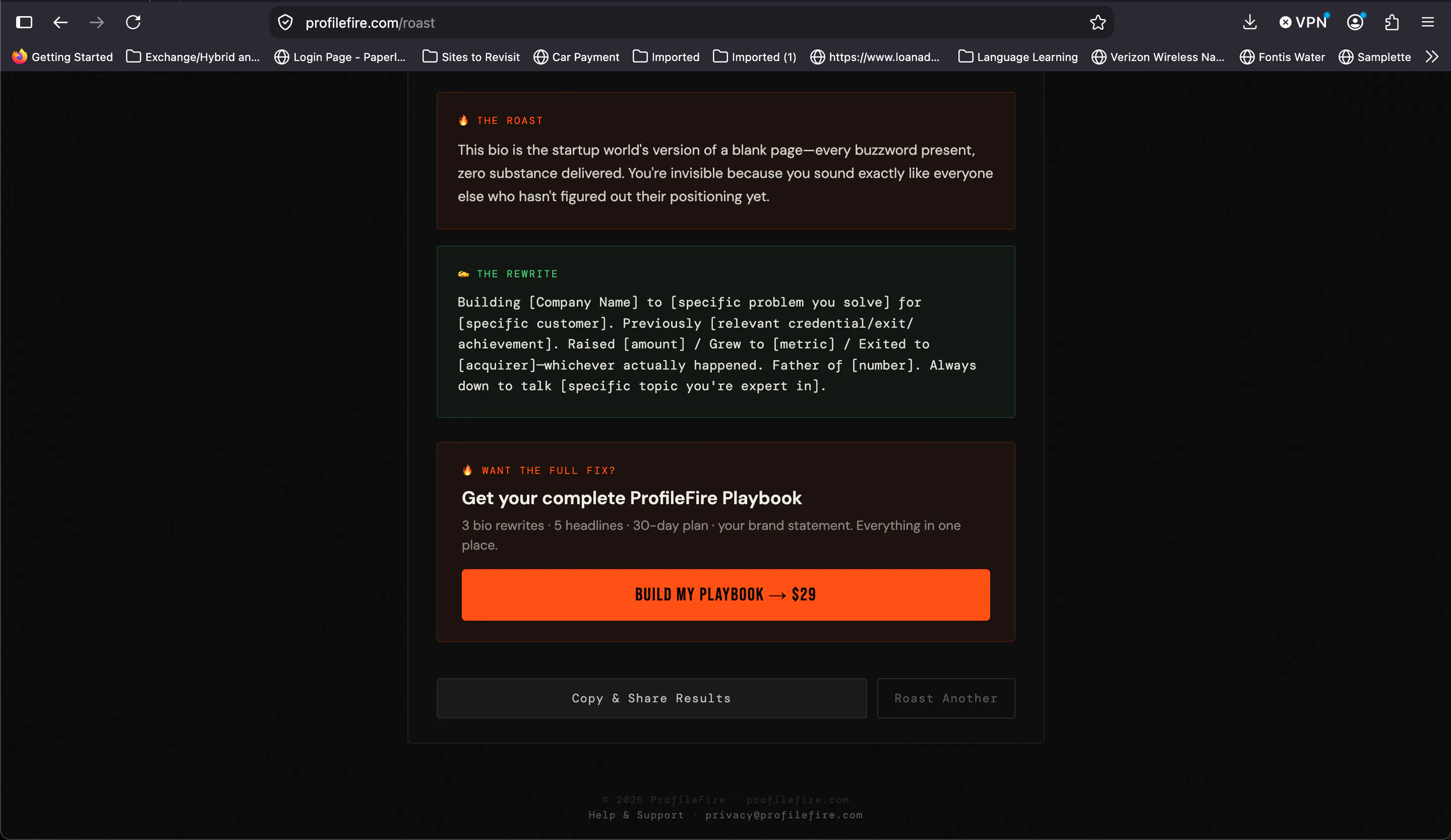Click the forward navigation arrow

coord(97,23)
